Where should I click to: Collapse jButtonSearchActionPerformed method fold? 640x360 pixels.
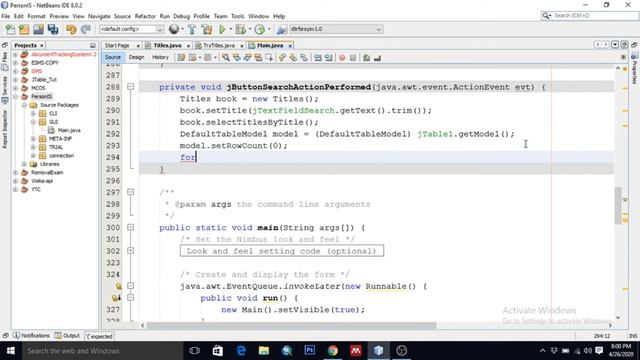[x=131, y=87]
